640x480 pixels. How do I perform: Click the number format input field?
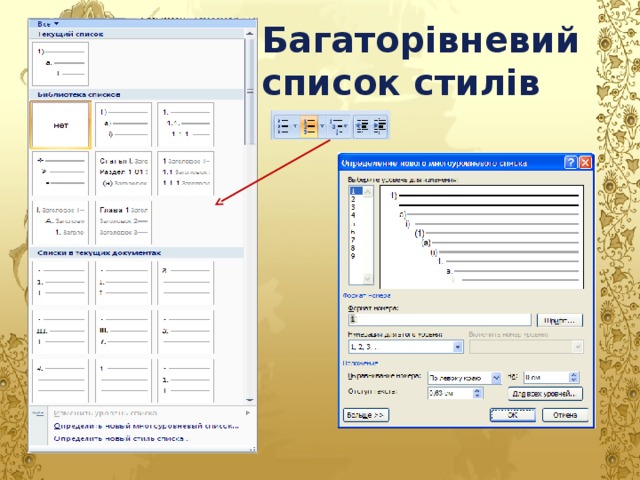pos(440,320)
